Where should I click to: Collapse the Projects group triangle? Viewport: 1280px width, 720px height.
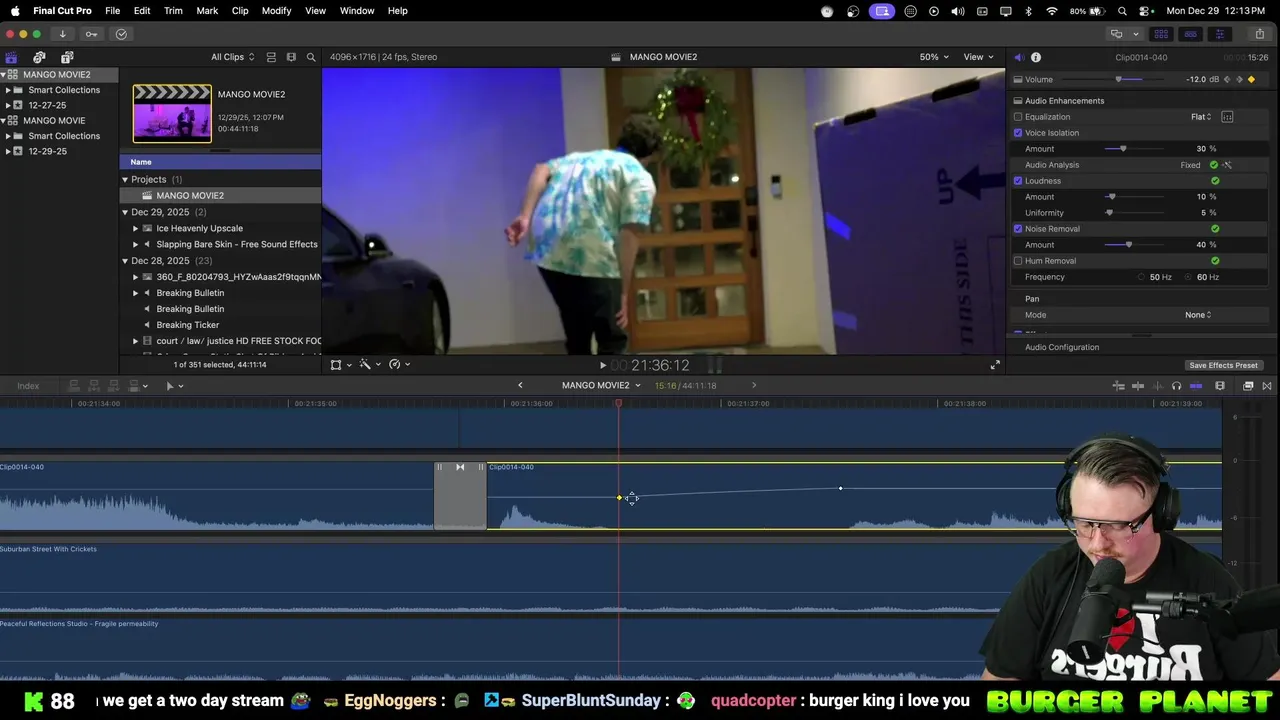[125, 180]
